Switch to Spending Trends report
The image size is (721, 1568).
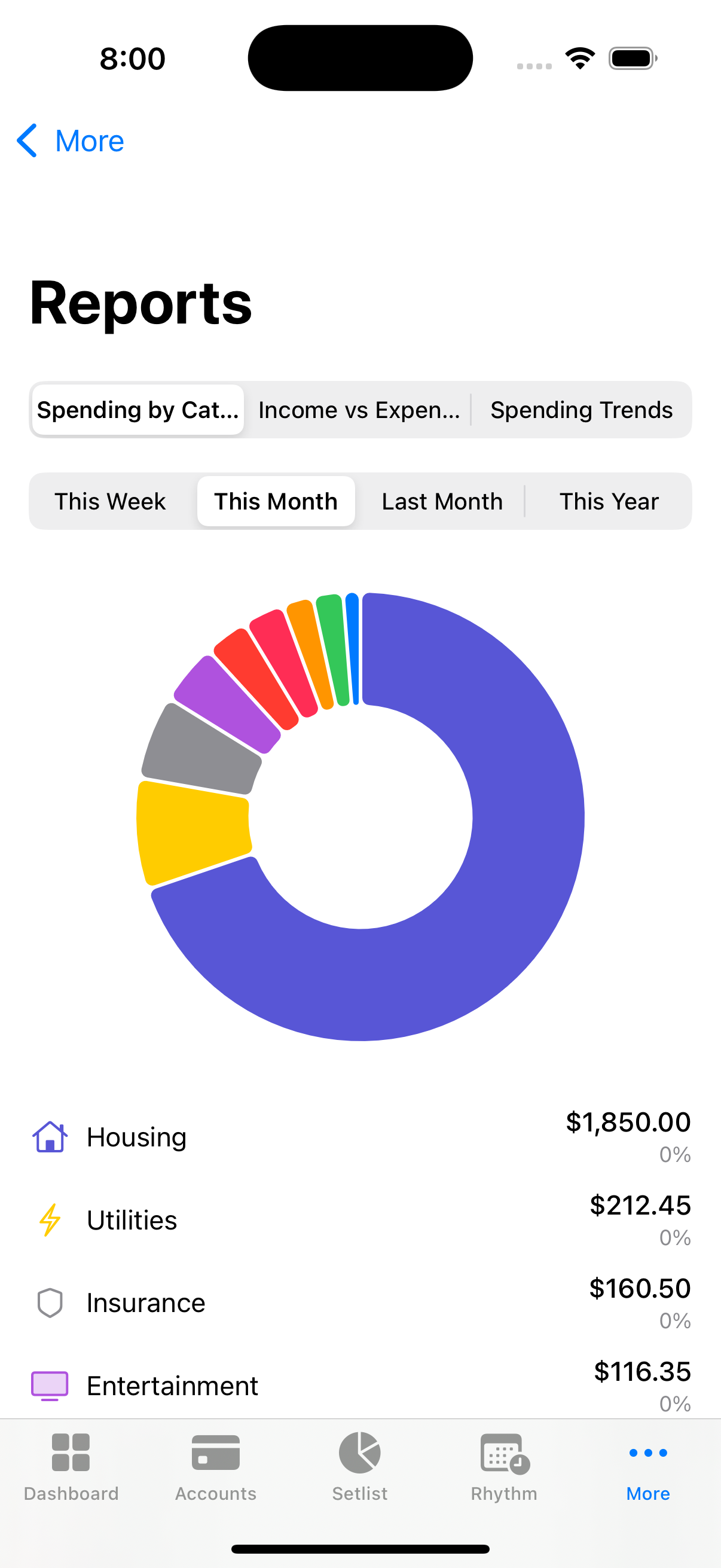tap(582, 410)
